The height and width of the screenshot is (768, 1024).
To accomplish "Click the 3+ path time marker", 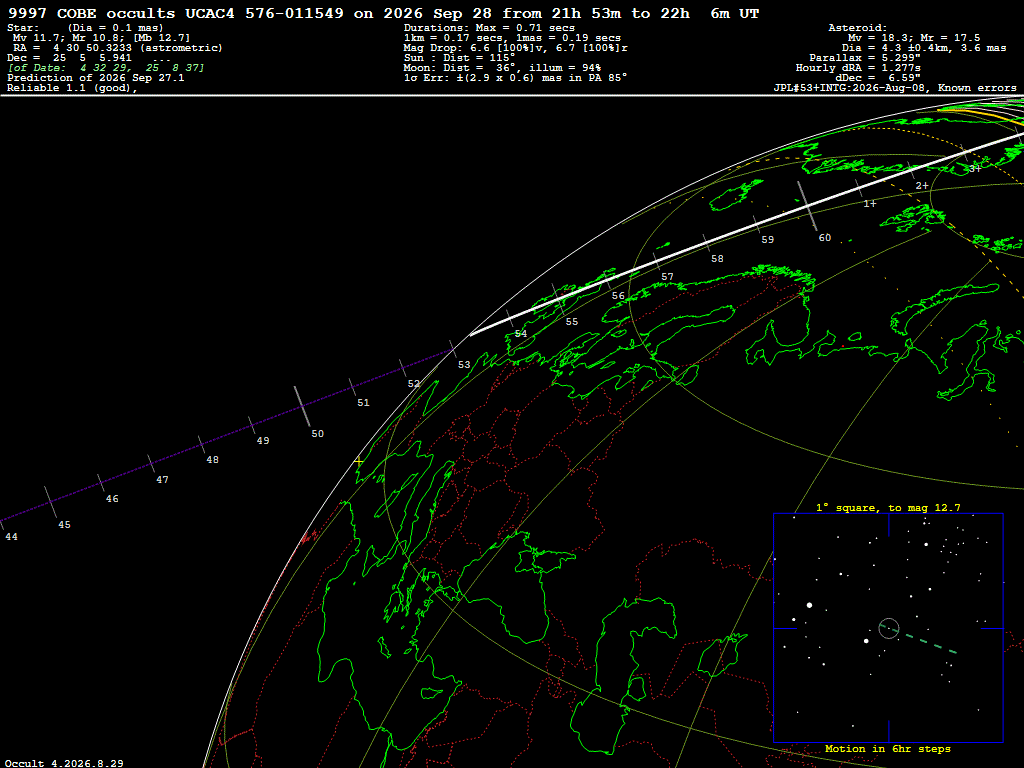I will point(974,168).
